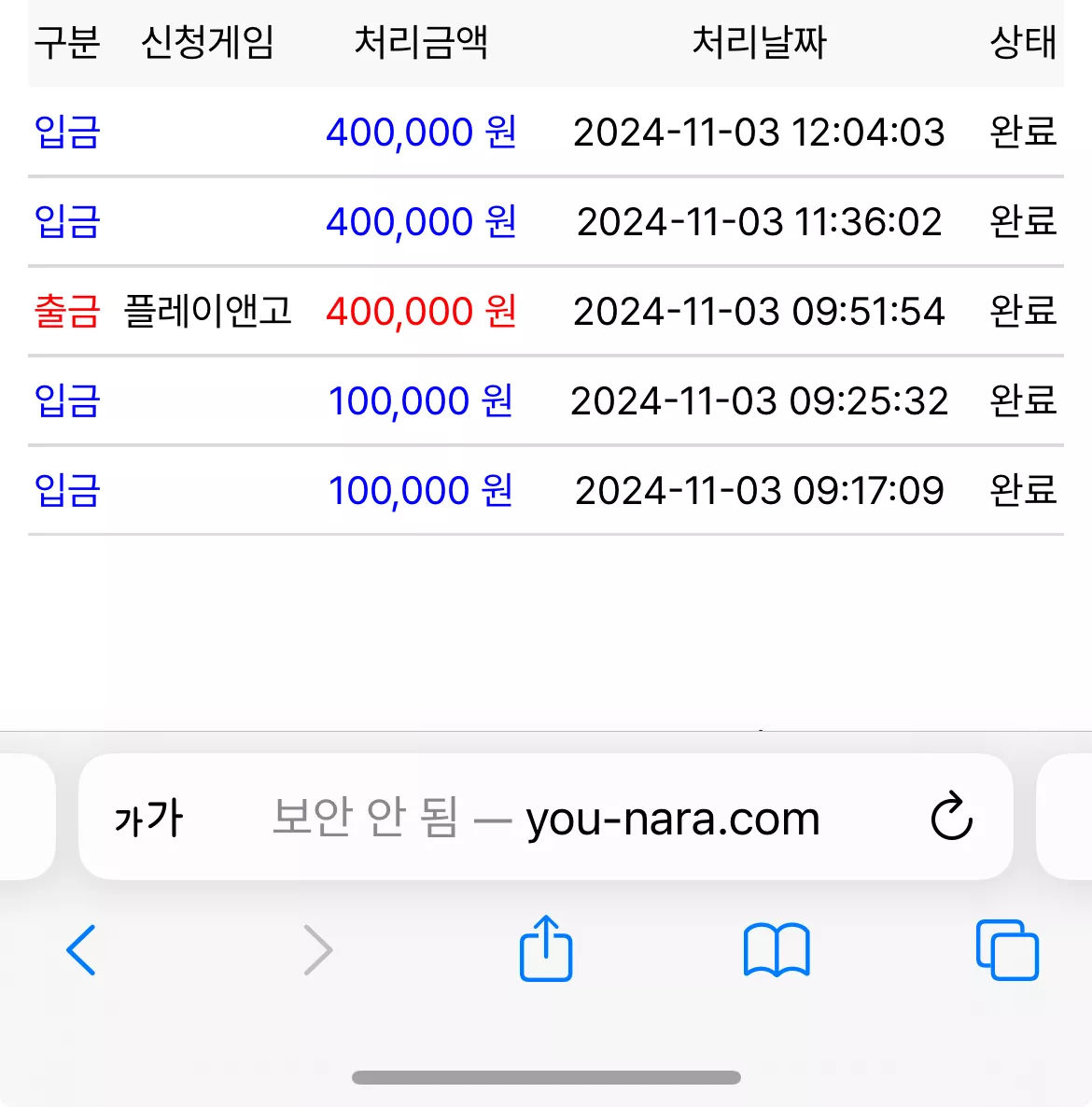Click the red 400,000 원 withdrawal amount
Screen dimensions: 1092x1107
click(421, 312)
